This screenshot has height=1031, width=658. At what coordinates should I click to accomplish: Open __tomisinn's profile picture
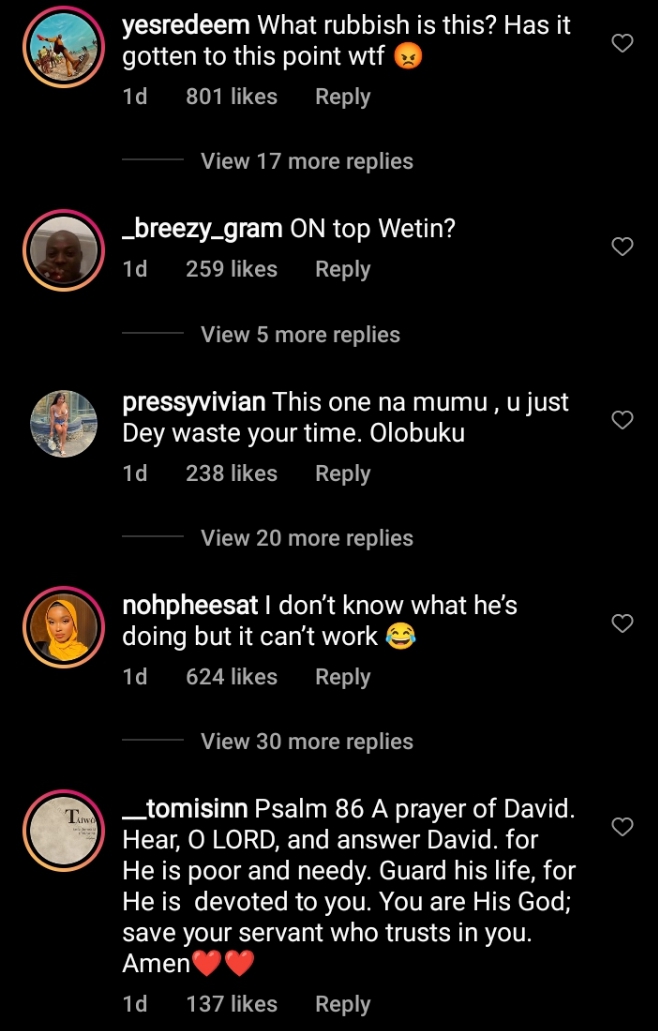click(64, 831)
